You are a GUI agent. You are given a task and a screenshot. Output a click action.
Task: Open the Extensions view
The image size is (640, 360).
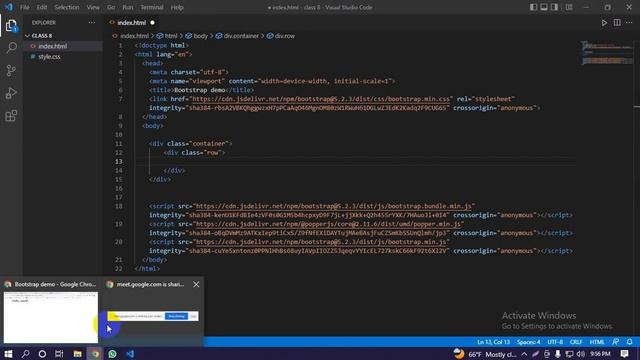coord(11,116)
